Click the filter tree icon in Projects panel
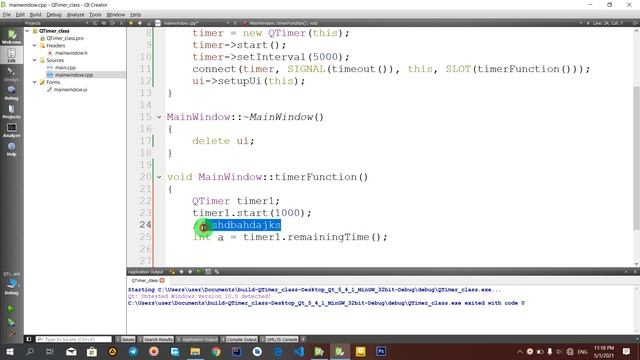This screenshot has width=640, height=360. tap(95, 23)
